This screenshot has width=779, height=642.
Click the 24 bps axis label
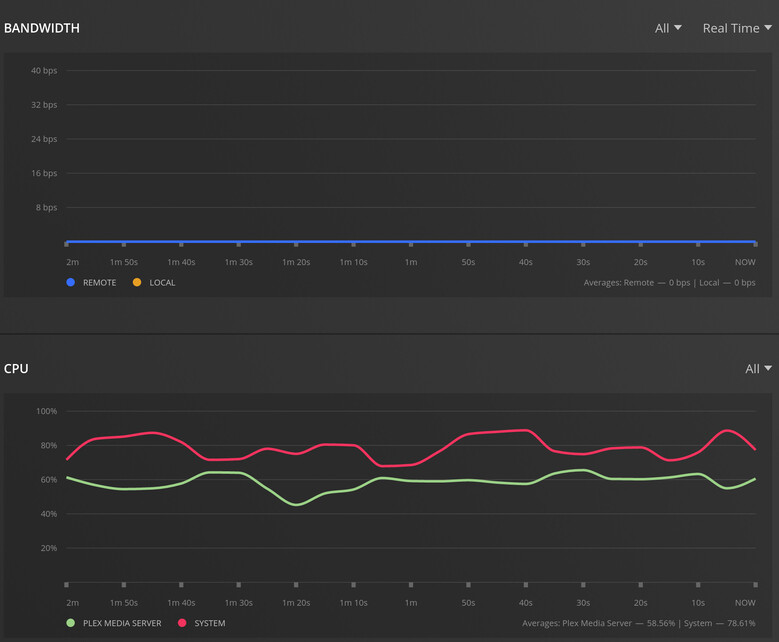click(44, 139)
